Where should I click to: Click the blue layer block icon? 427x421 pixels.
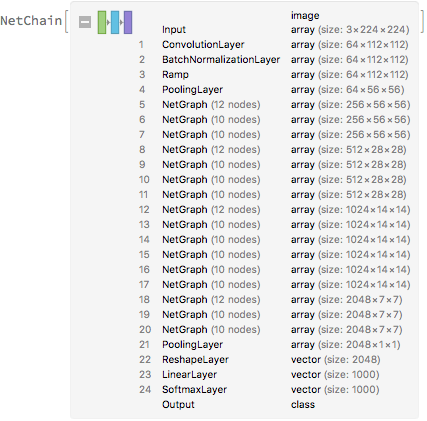pos(115,22)
